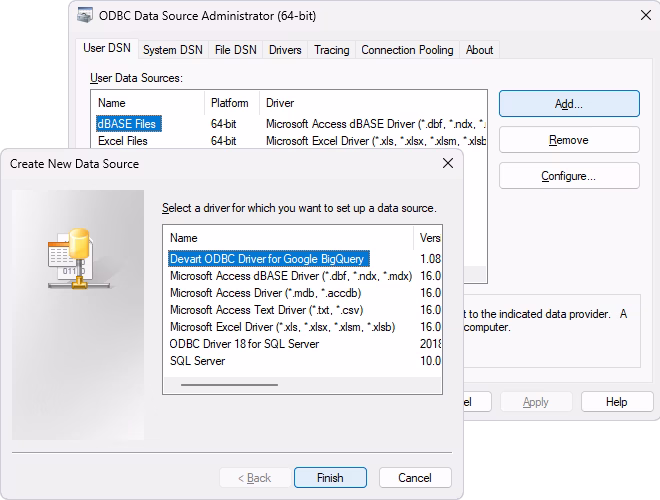Switch to the User DSN tab
This screenshot has width=660, height=500.
107,48
